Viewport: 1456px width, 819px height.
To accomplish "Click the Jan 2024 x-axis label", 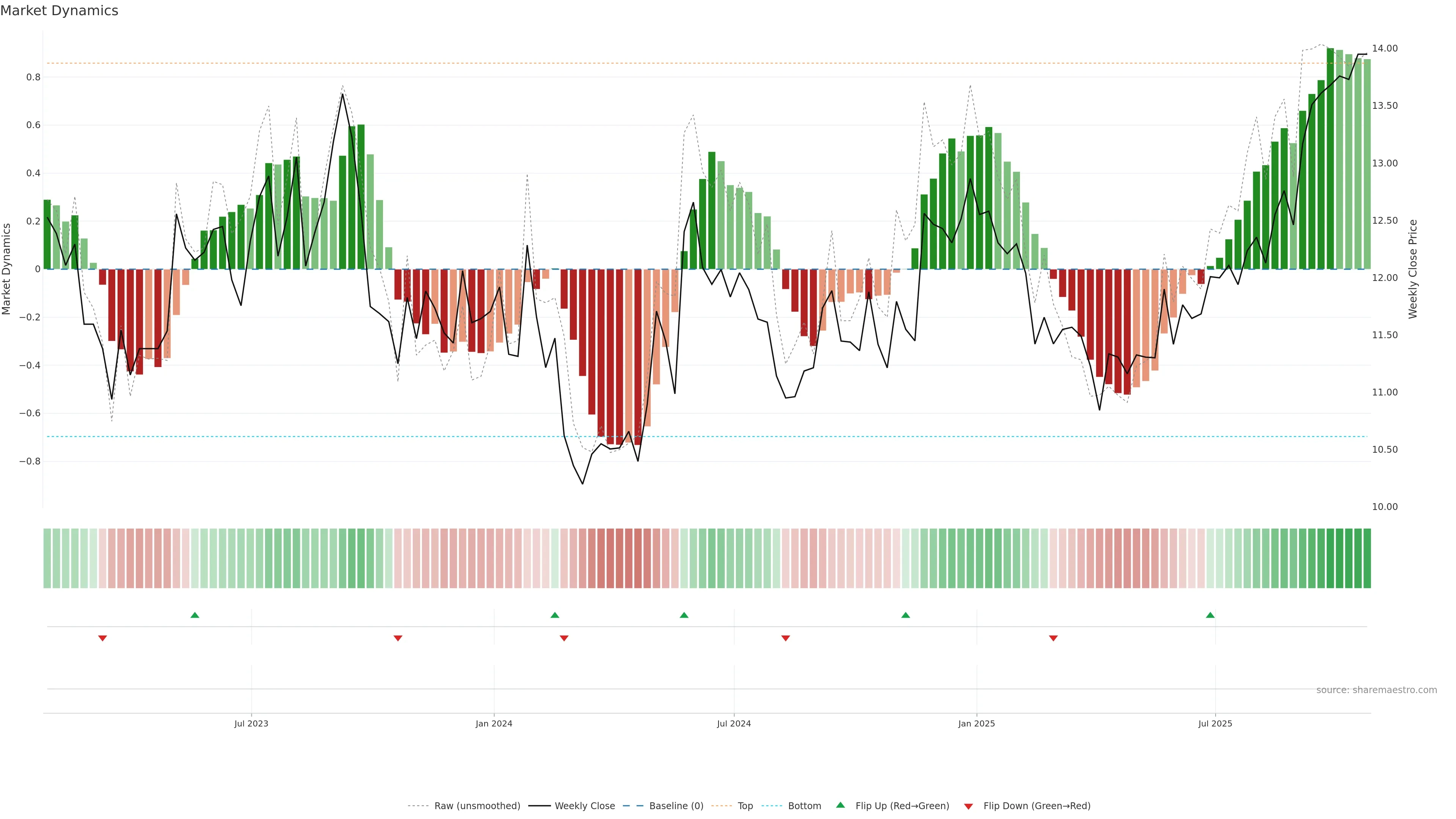I will coord(493,723).
